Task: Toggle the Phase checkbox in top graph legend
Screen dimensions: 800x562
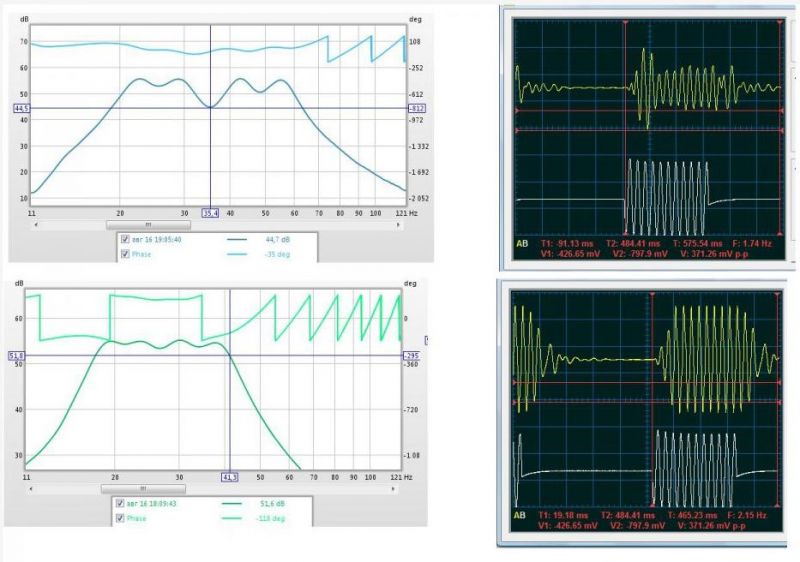Action: pos(125,254)
